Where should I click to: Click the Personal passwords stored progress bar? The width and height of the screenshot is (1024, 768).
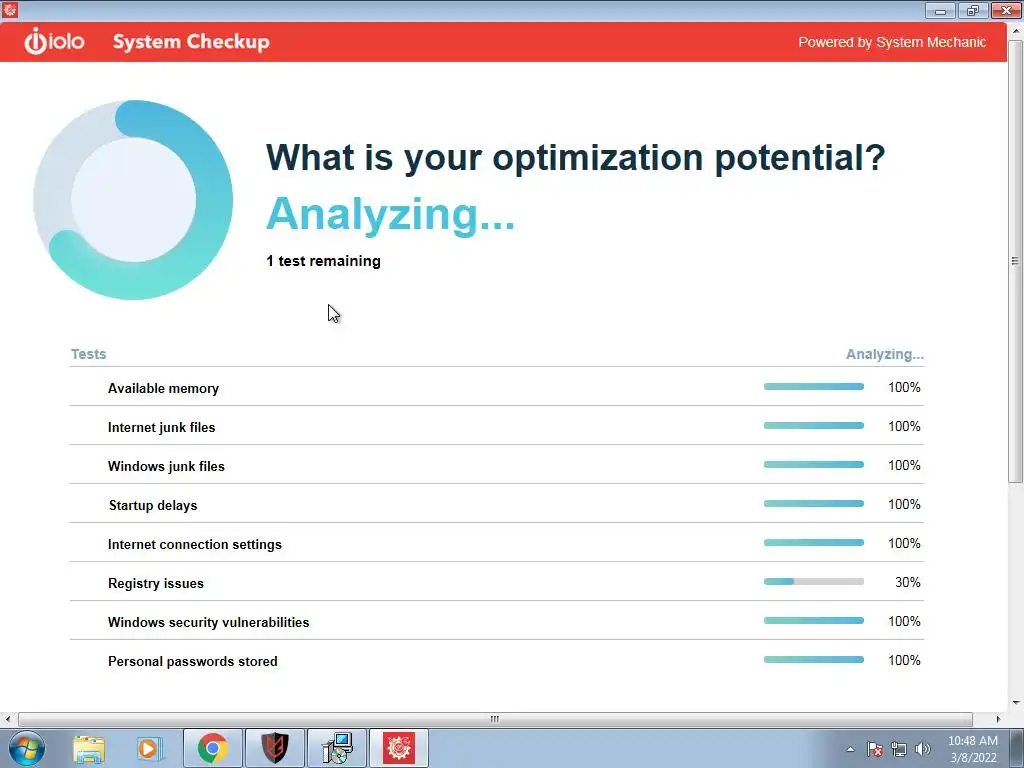pyautogui.click(x=814, y=660)
